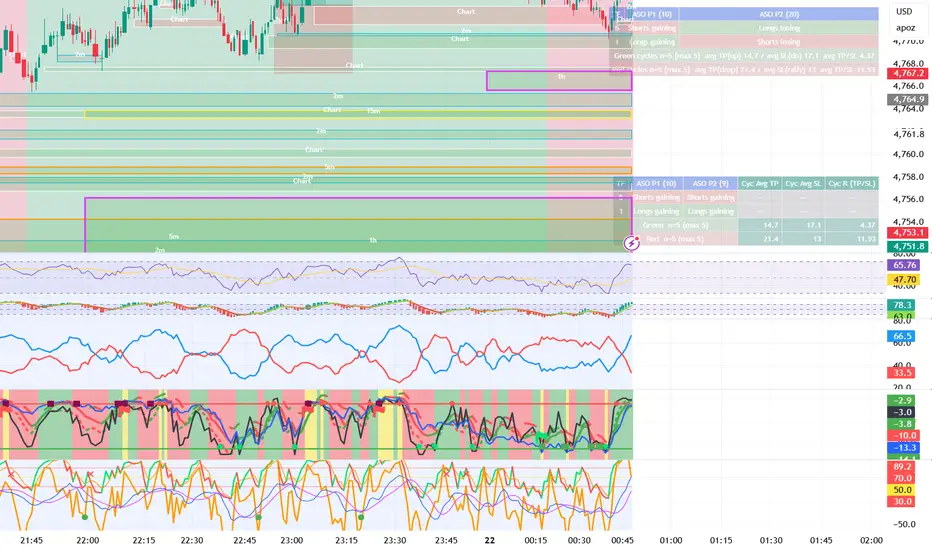Image resolution: width=932 pixels, height=550 pixels.
Task: Click the 1h label inside the upper magenta box
Action: pyautogui.click(x=561, y=77)
